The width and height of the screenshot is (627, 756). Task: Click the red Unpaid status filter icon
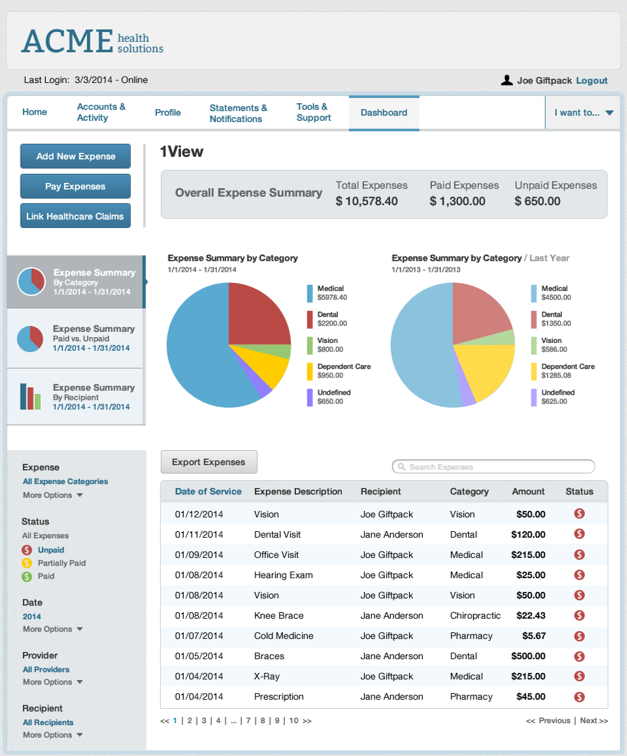27,550
